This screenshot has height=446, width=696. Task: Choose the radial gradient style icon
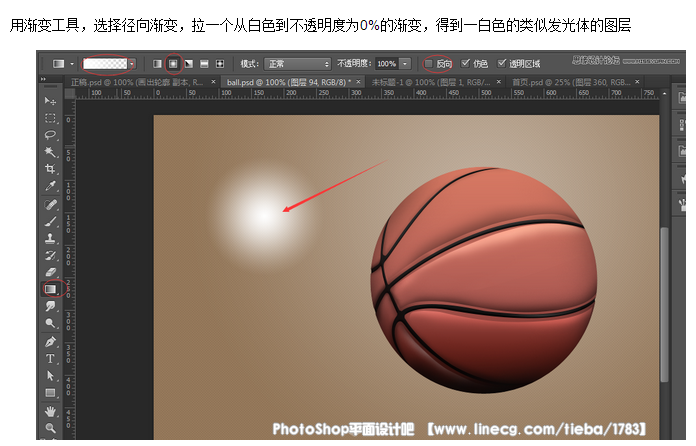(173, 64)
